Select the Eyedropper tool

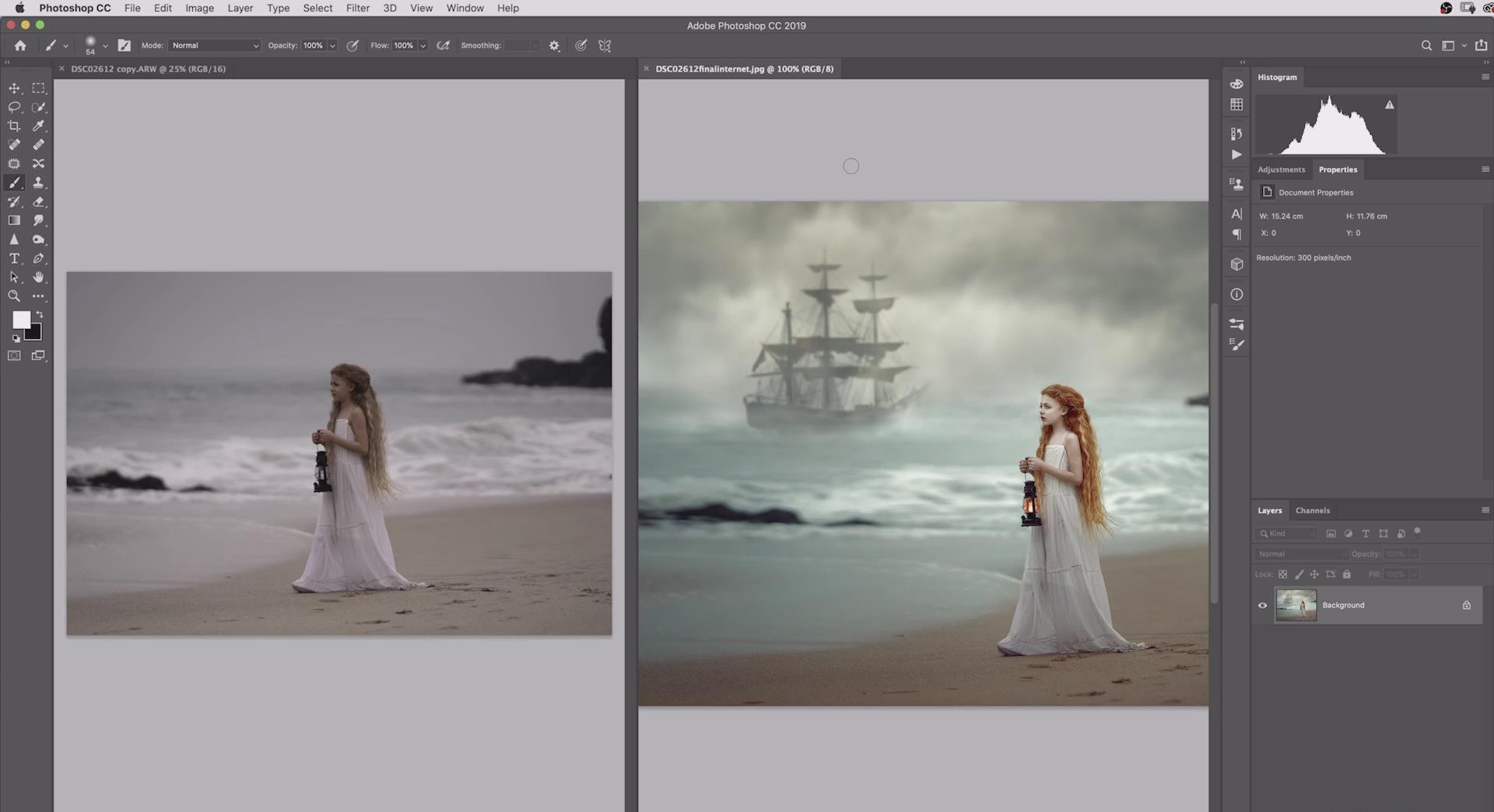pyautogui.click(x=38, y=126)
